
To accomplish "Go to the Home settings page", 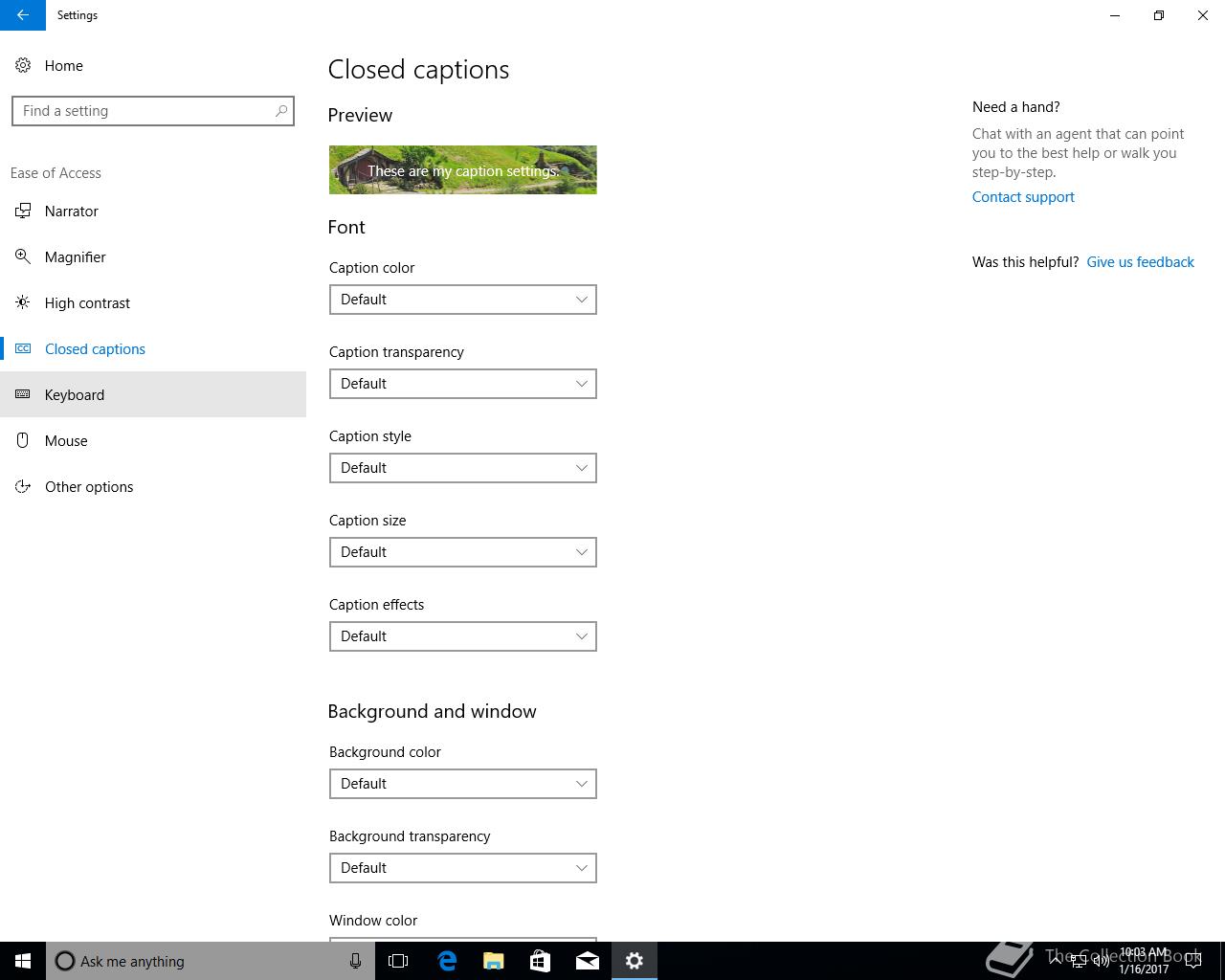I will [x=153, y=65].
